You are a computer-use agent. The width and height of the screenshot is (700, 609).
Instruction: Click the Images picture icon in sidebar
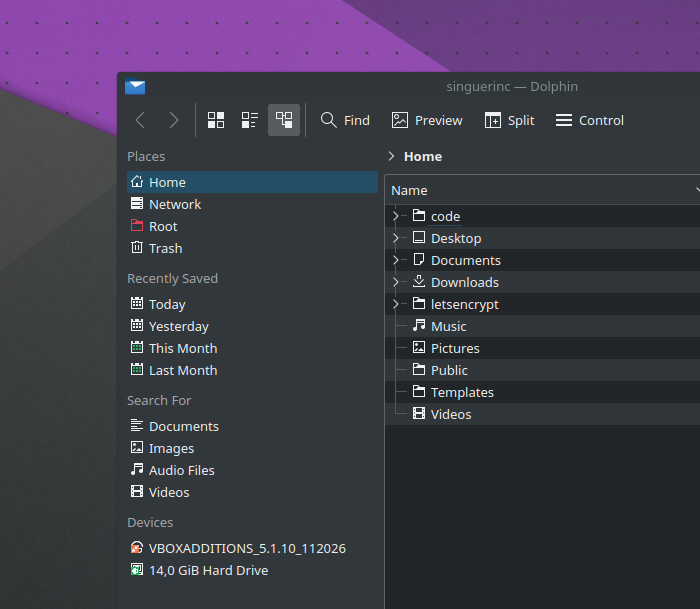tap(137, 447)
